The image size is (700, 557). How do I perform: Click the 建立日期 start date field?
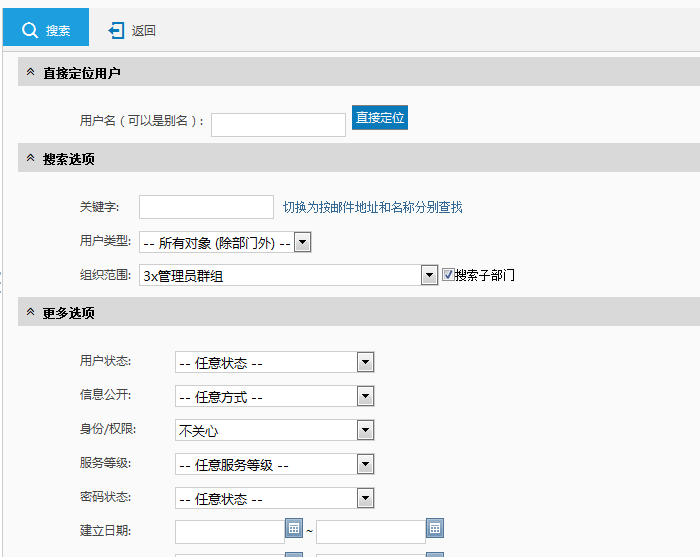(229, 531)
